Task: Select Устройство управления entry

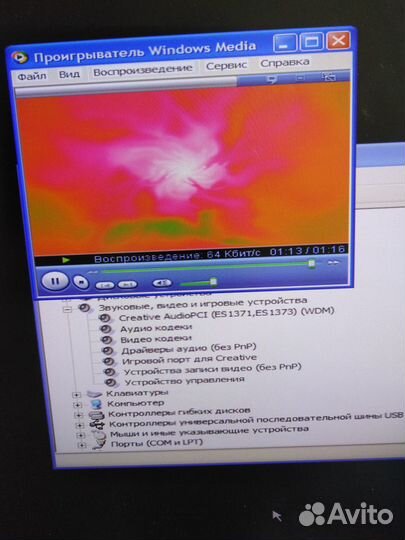Action: [x=184, y=381]
